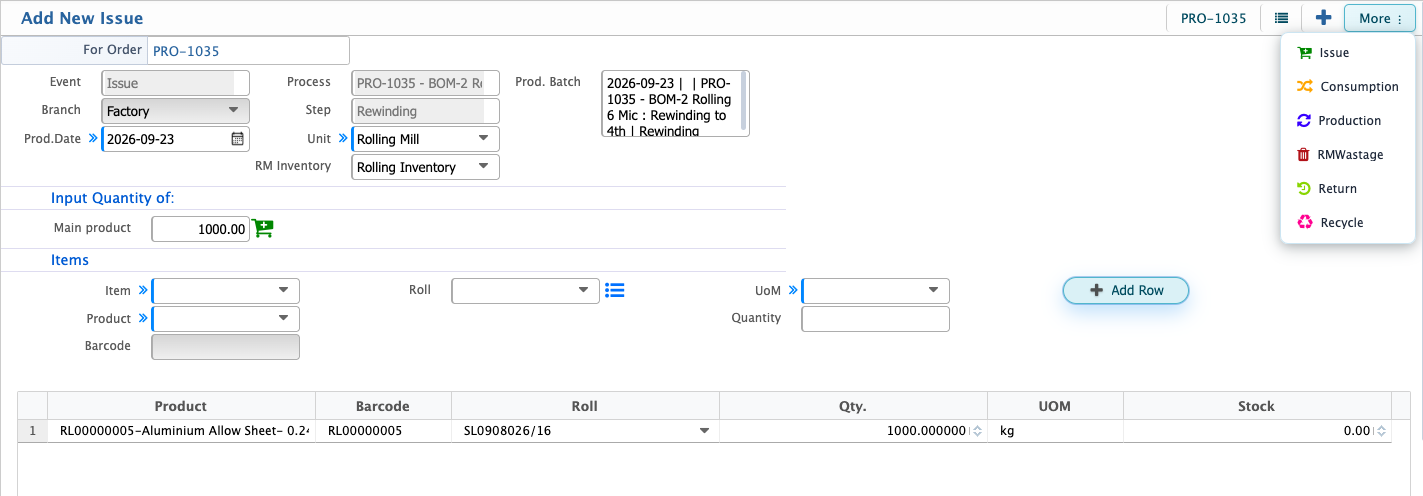Click the double-arrow icon beside Product
The width and height of the screenshot is (1423, 496).
click(x=143, y=319)
